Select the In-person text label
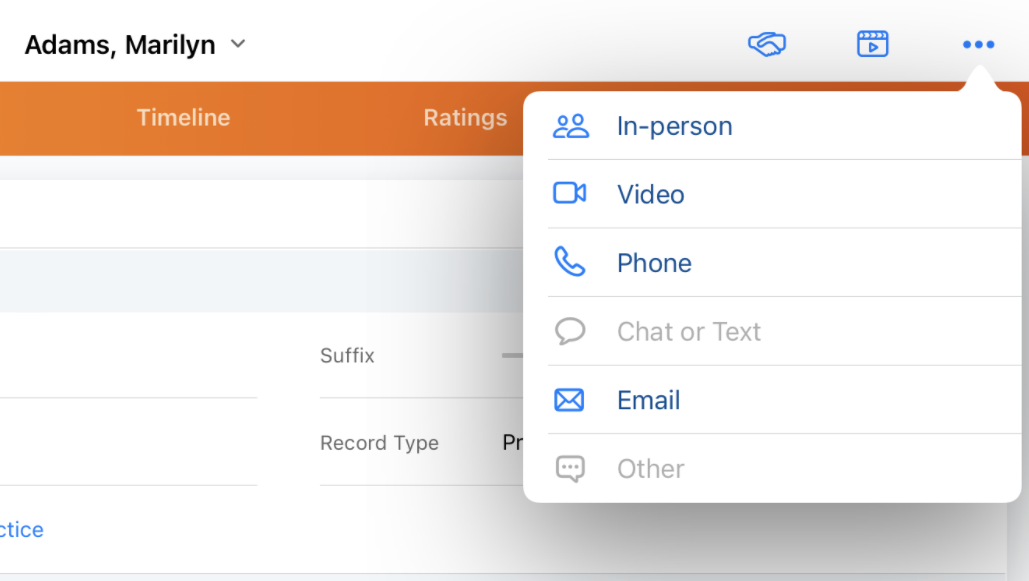 (674, 126)
